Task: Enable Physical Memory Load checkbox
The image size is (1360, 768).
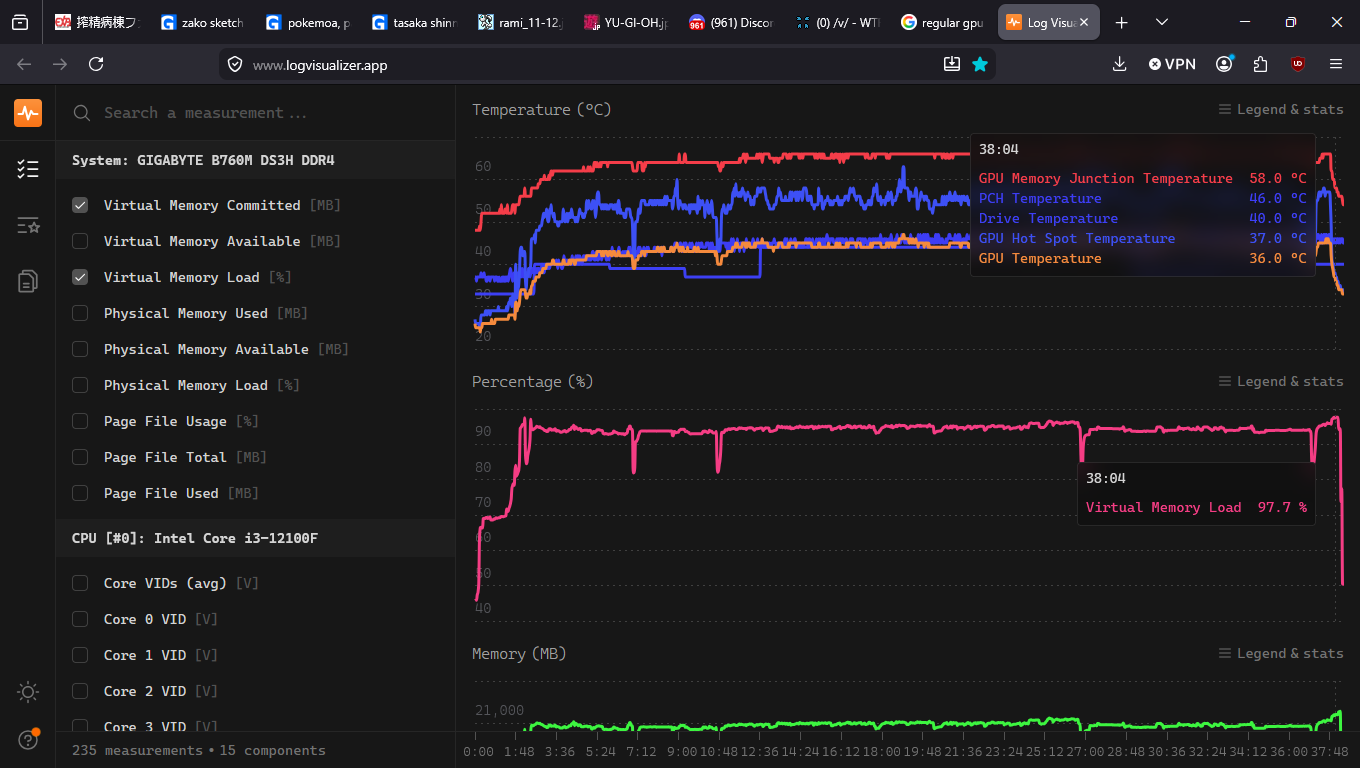Action: 80,385
